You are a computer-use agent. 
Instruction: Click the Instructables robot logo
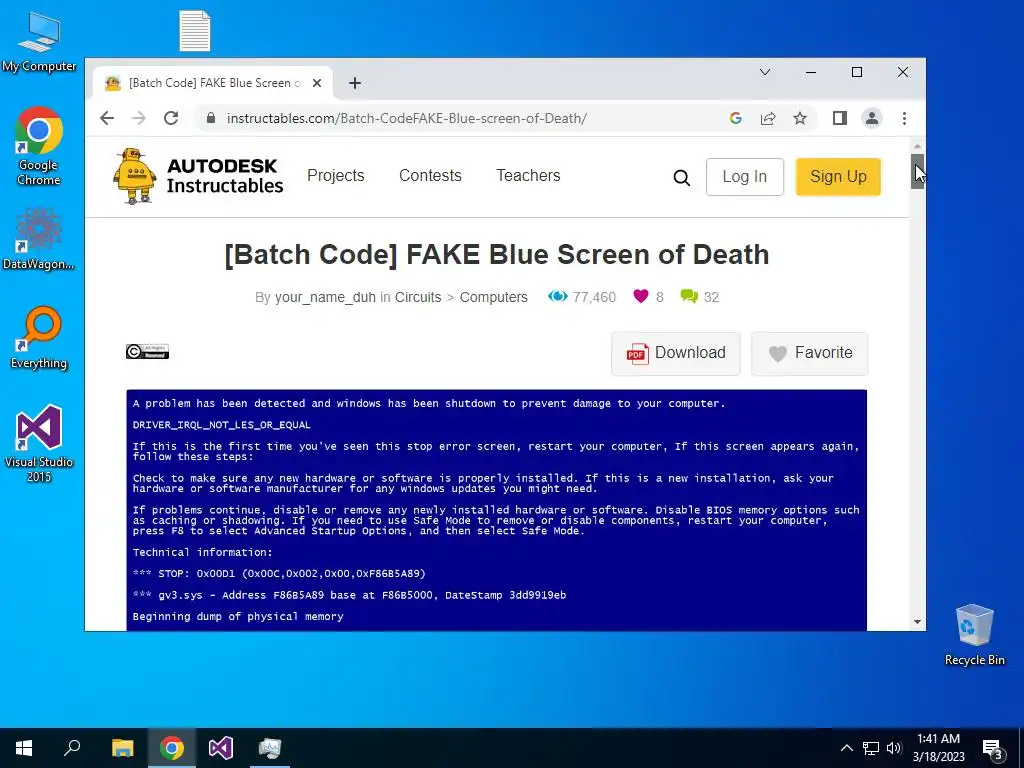pyautogui.click(x=135, y=176)
